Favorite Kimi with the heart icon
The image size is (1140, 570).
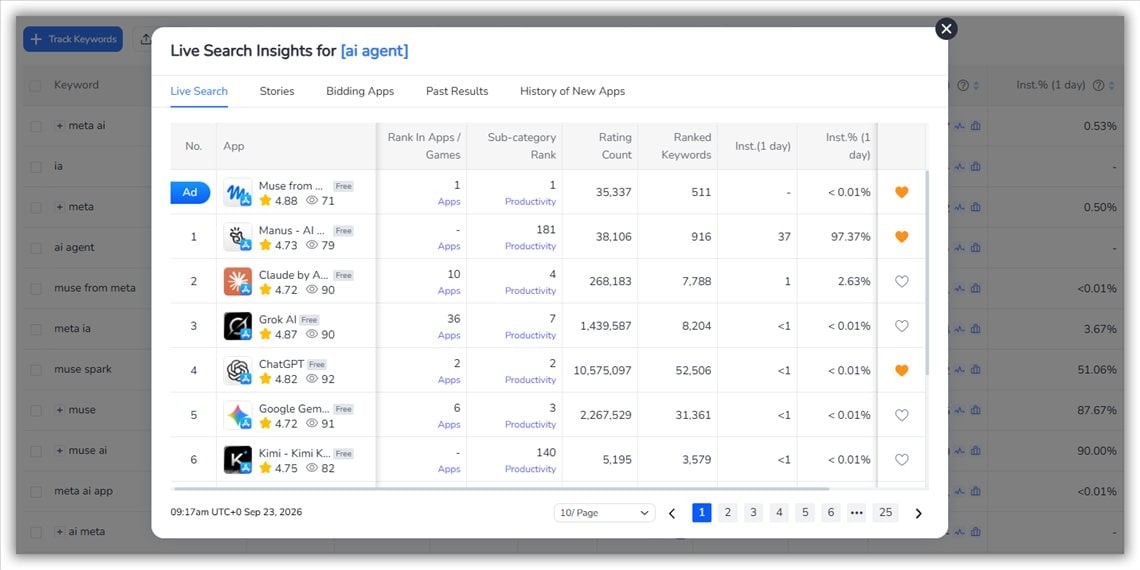[902, 459]
